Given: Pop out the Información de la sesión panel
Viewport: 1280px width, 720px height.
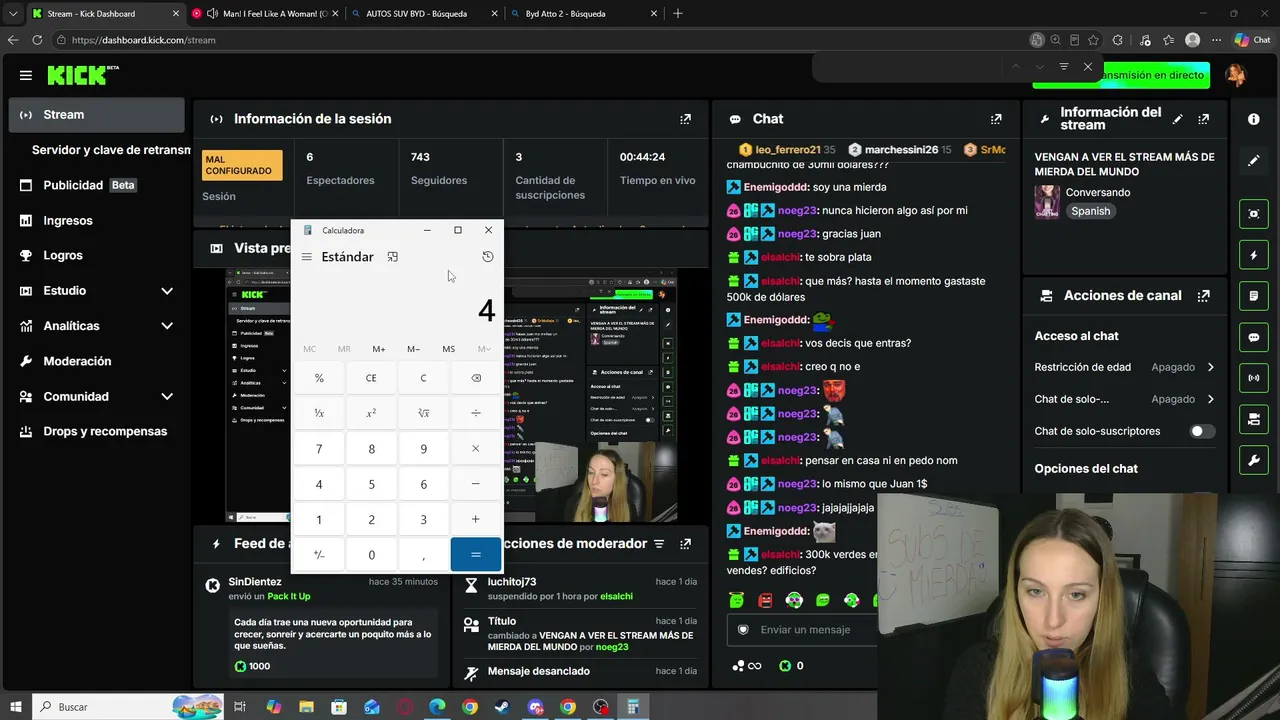Looking at the screenshot, I should click(685, 119).
